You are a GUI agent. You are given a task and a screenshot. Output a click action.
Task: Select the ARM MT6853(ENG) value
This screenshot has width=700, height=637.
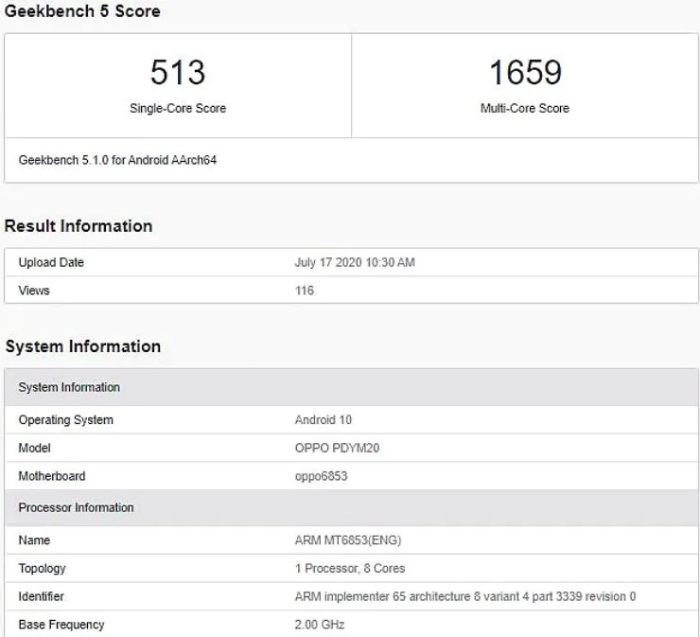348,541
